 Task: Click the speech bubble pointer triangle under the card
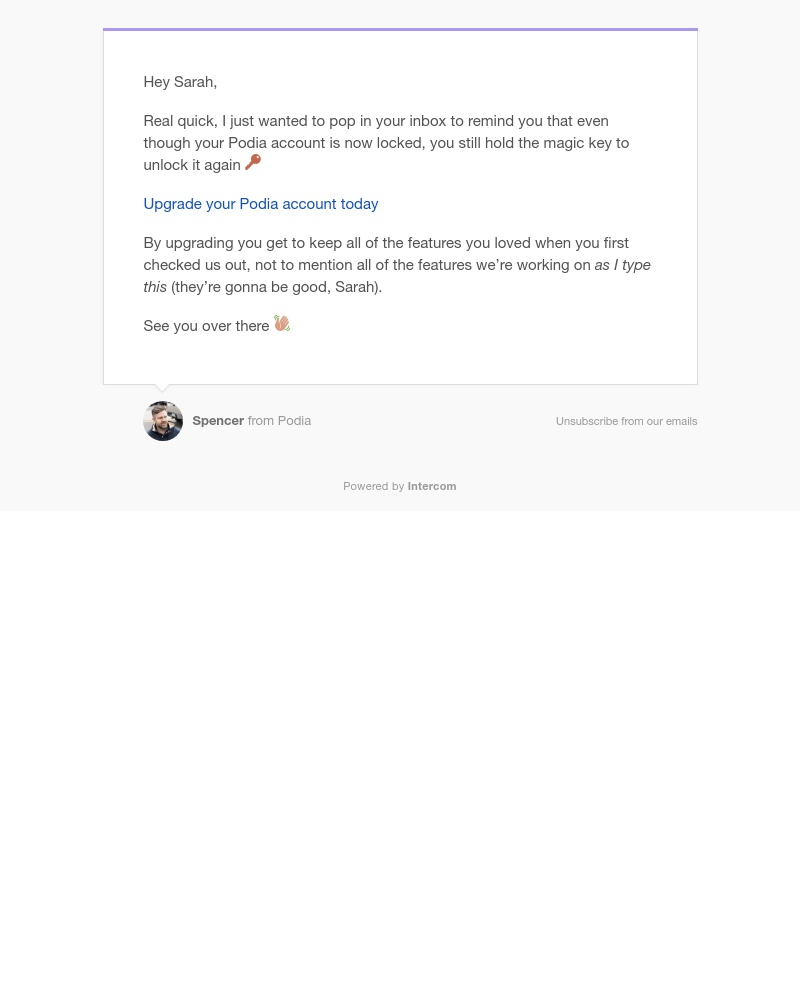(163, 388)
